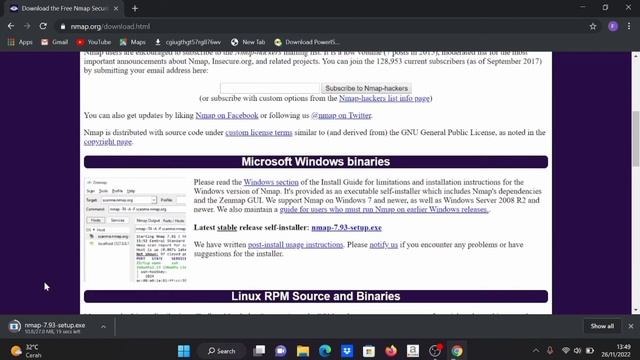Click the Microsoft Windows binaries heading

[x=316, y=162]
